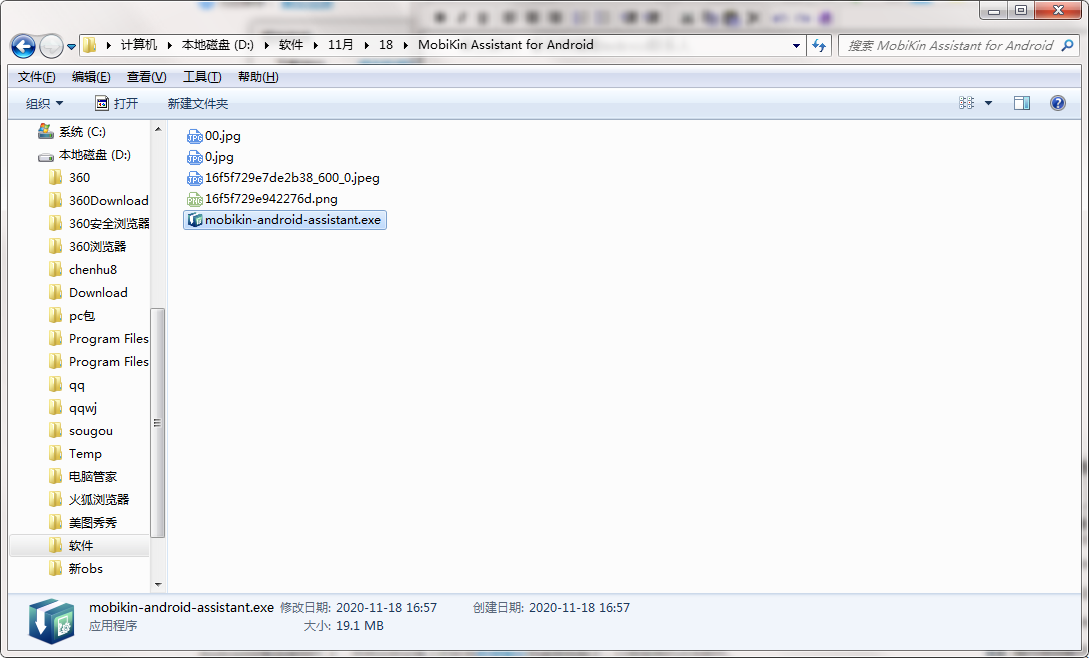
Task: Refresh the folder using the address-bar refresh icon
Action: [x=820, y=46]
